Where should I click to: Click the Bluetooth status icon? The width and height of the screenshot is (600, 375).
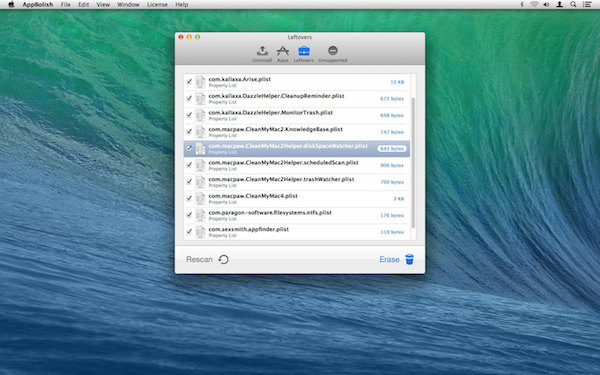[522, 5]
